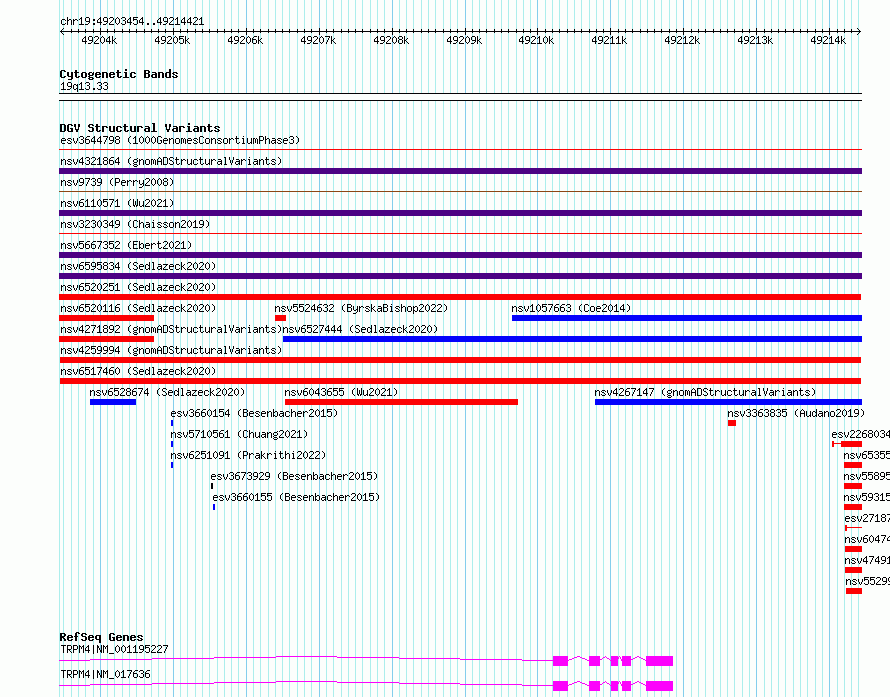Select the nsv6595834 (Sedlazeck2020) variant label
The height and width of the screenshot is (697, 890).
click(x=138, y=266)
